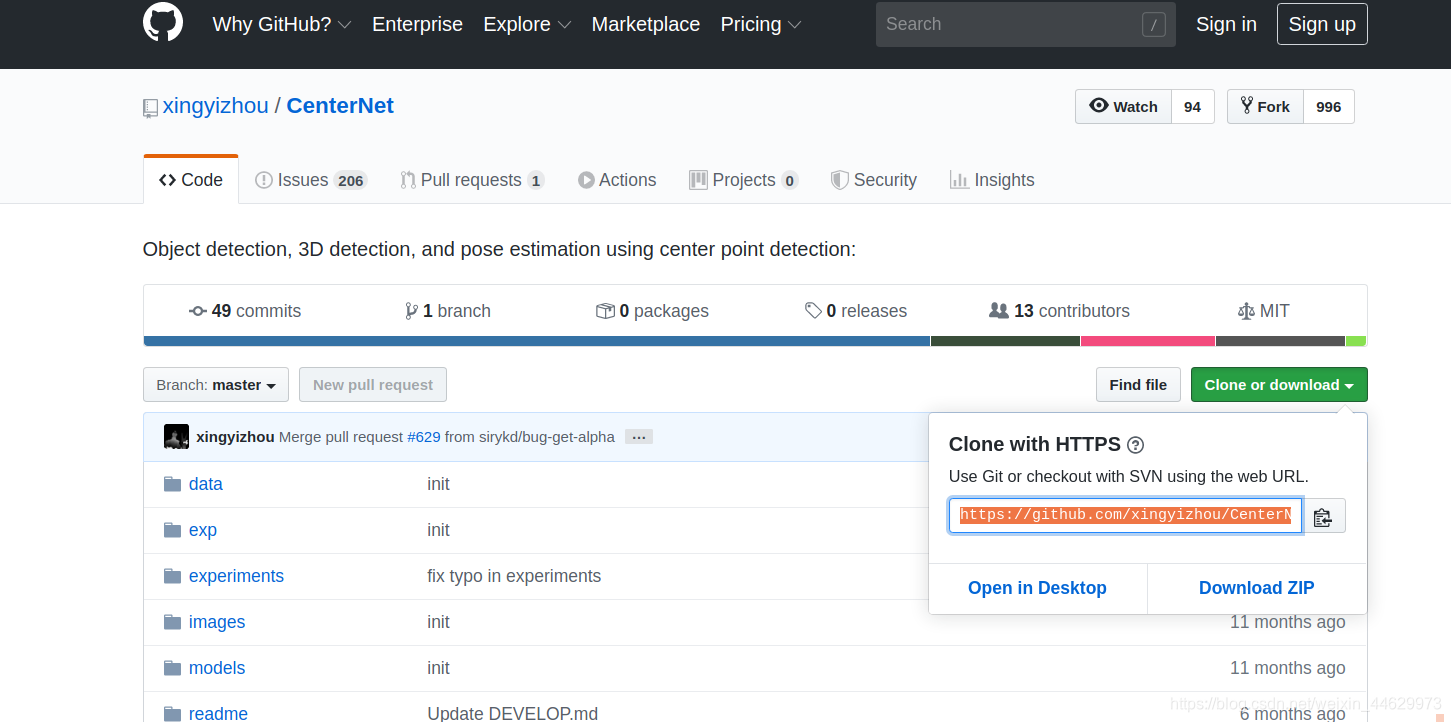
Task: Click the blue language bar segment
Action: (536, 341)
